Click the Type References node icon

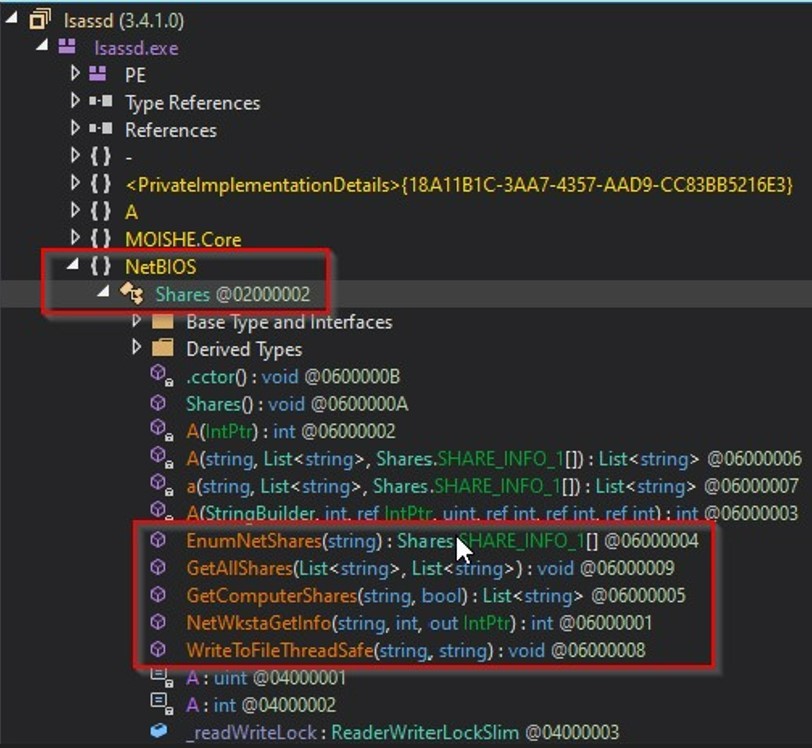point(99,102)
